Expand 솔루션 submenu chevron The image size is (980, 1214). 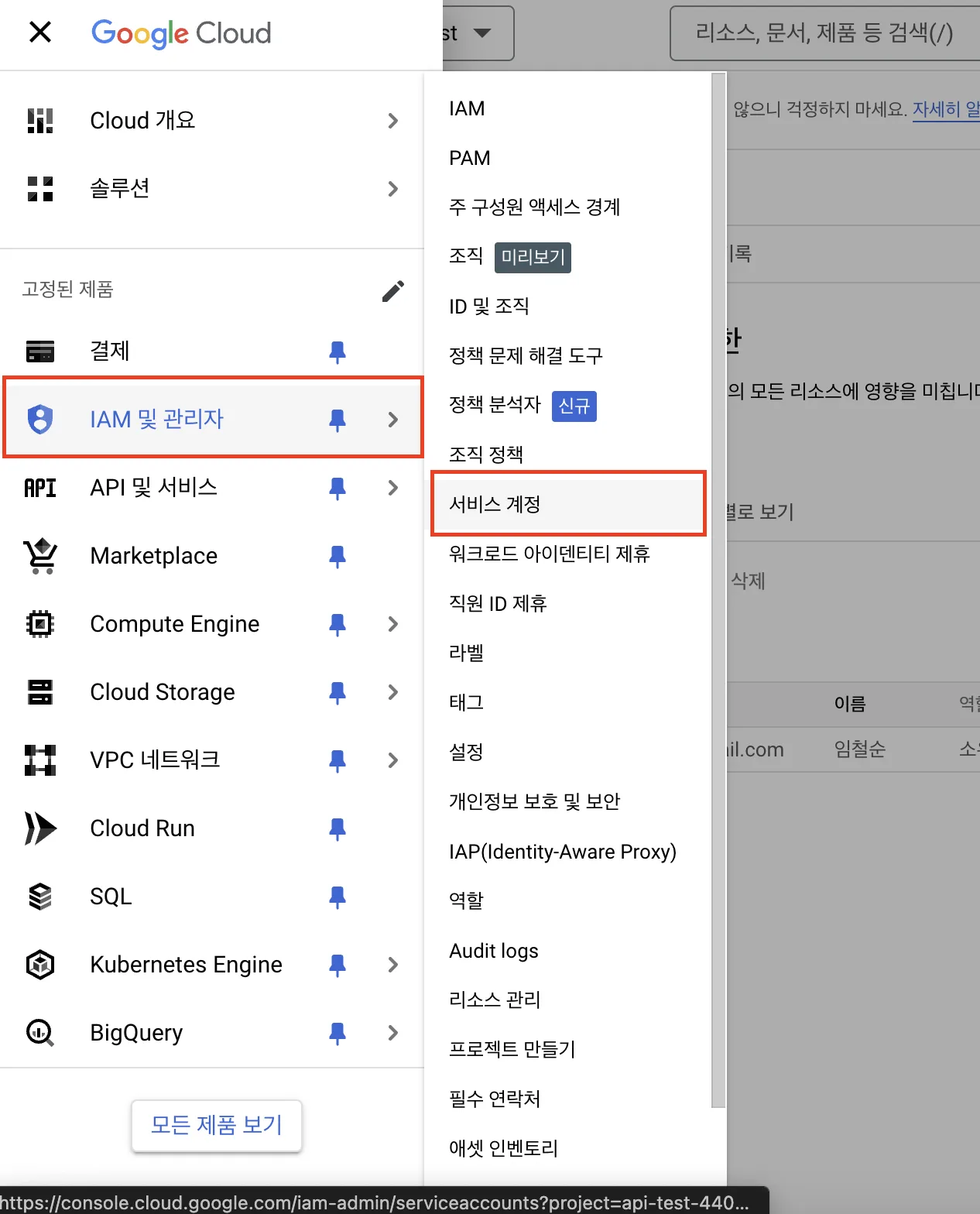point(393,189)
